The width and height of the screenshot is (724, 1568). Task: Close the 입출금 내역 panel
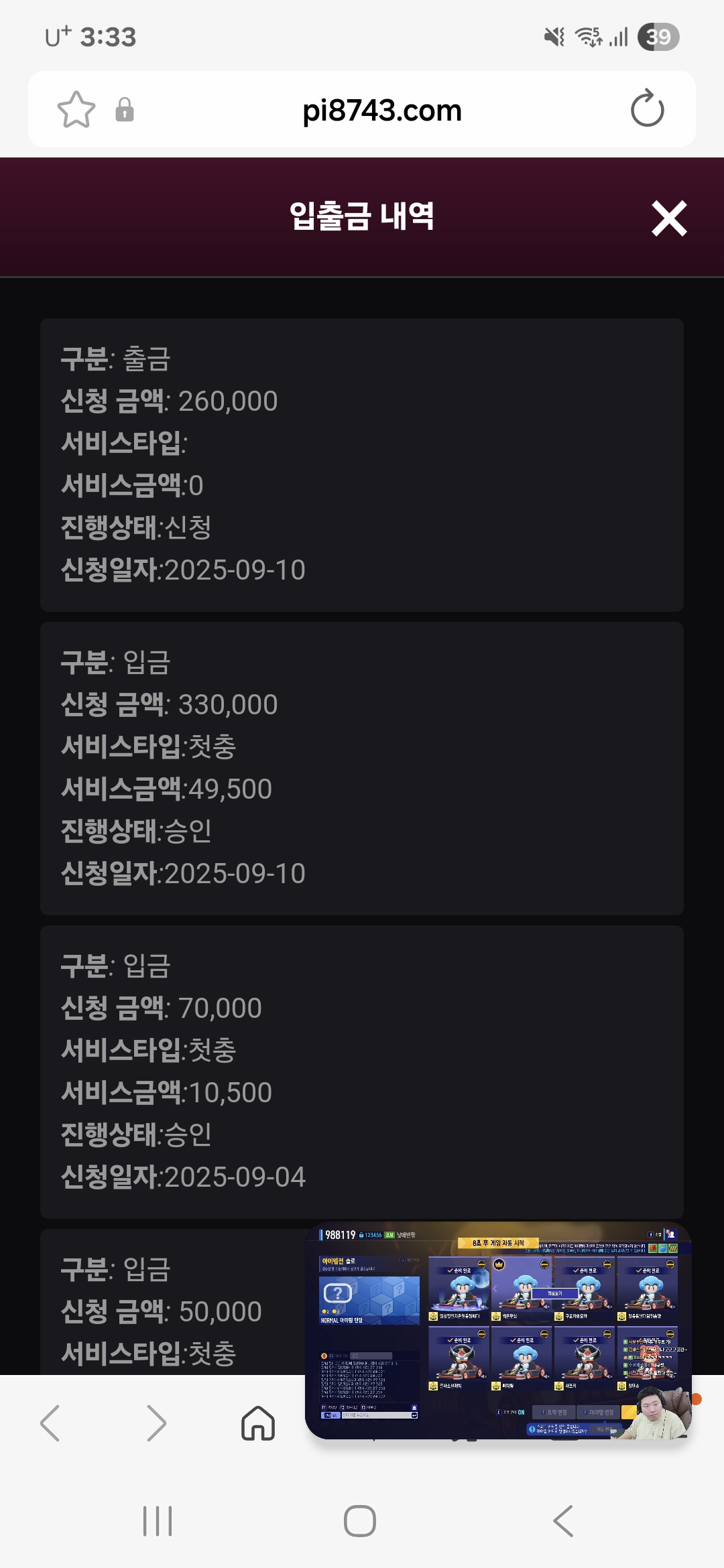pyautogui.click(x=669, y=218)
